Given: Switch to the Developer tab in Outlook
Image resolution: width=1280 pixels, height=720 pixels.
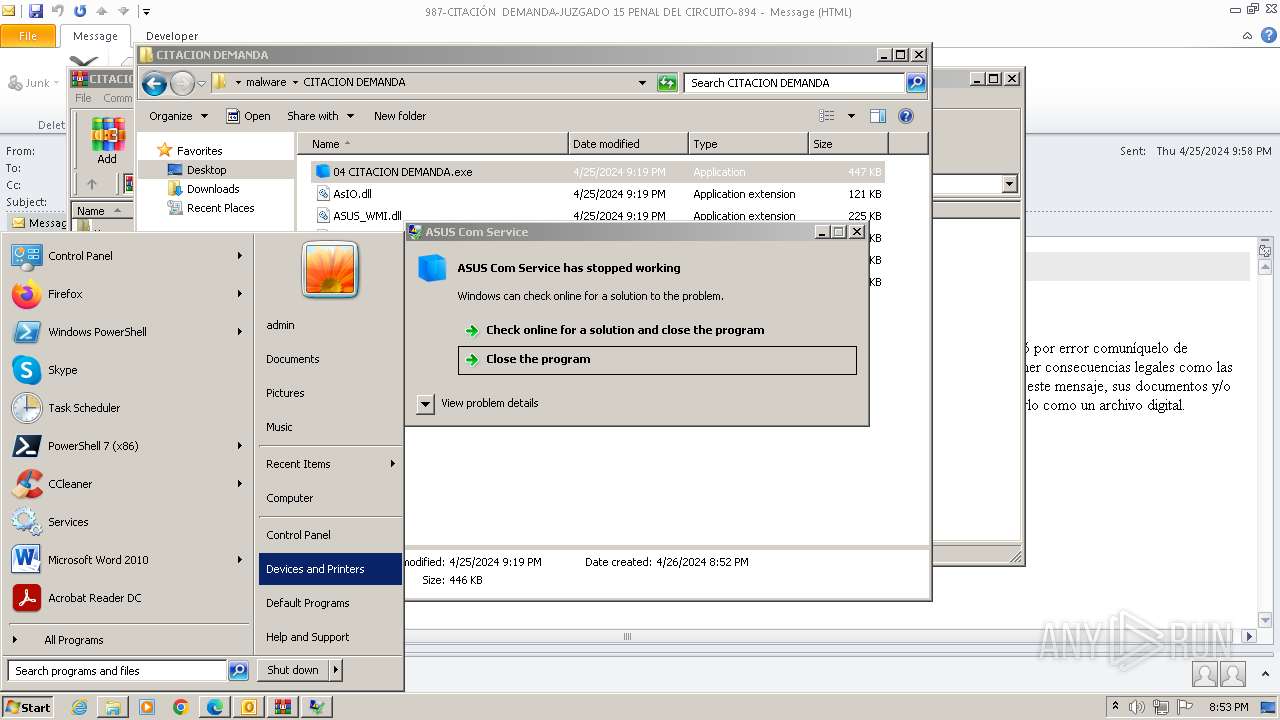Looking at the screenshot, I should click(172, 36).
